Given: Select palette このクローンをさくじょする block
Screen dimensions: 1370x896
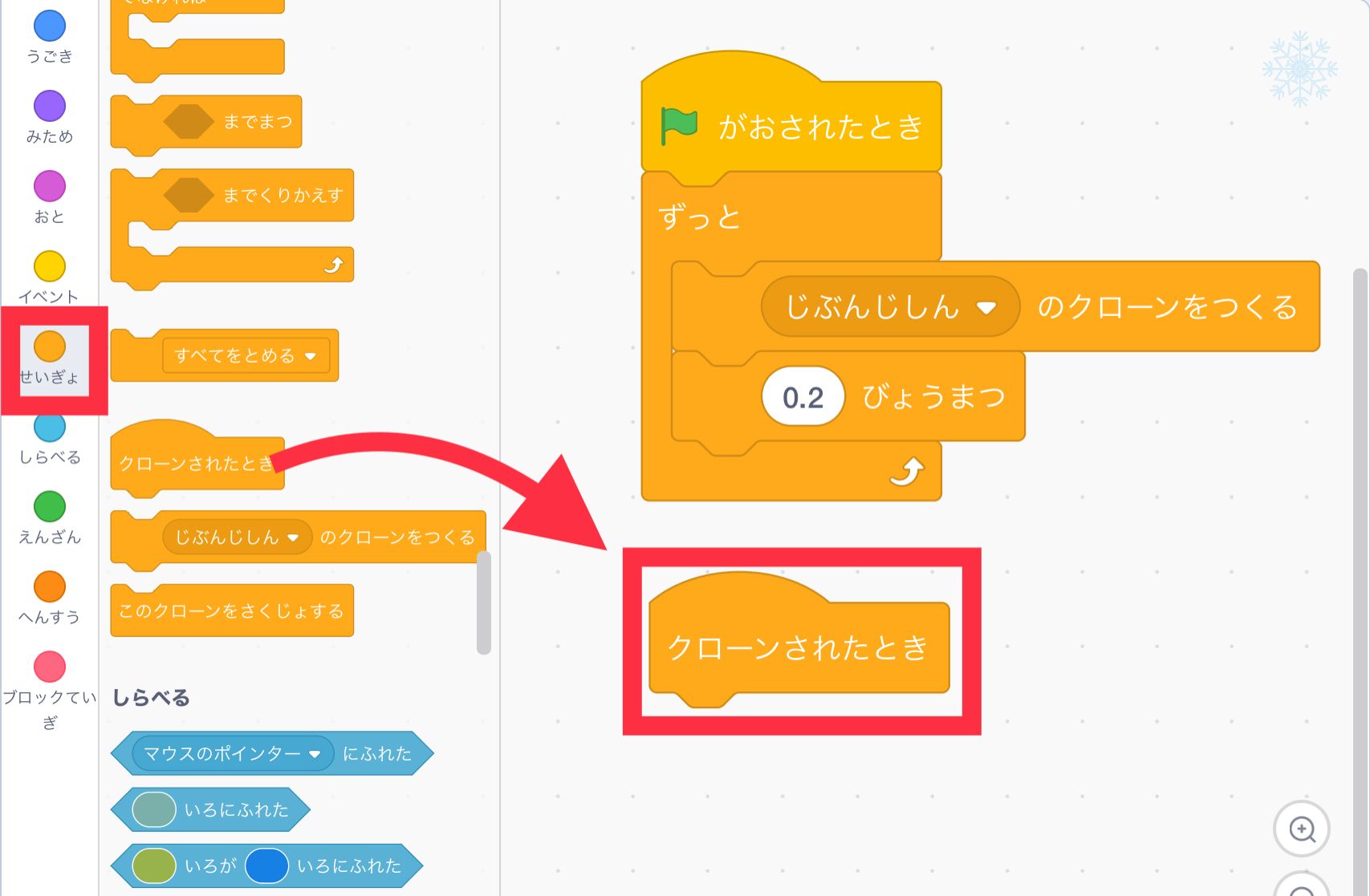Looking at the screenshot, I should click(232, 611).
